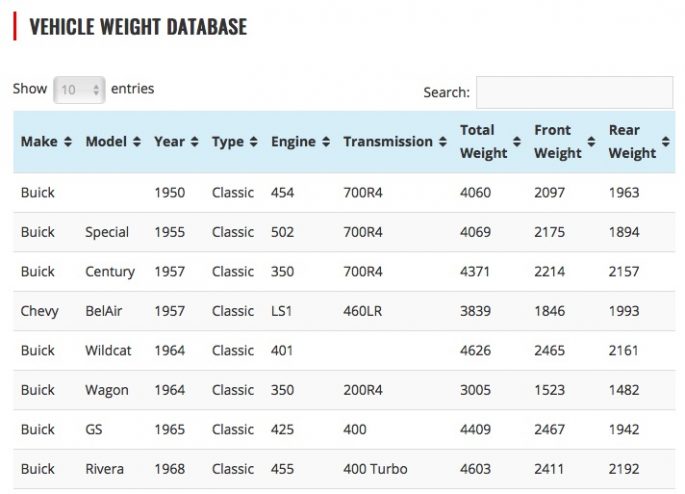Open the Show entries dropdown

pos(79,89)
